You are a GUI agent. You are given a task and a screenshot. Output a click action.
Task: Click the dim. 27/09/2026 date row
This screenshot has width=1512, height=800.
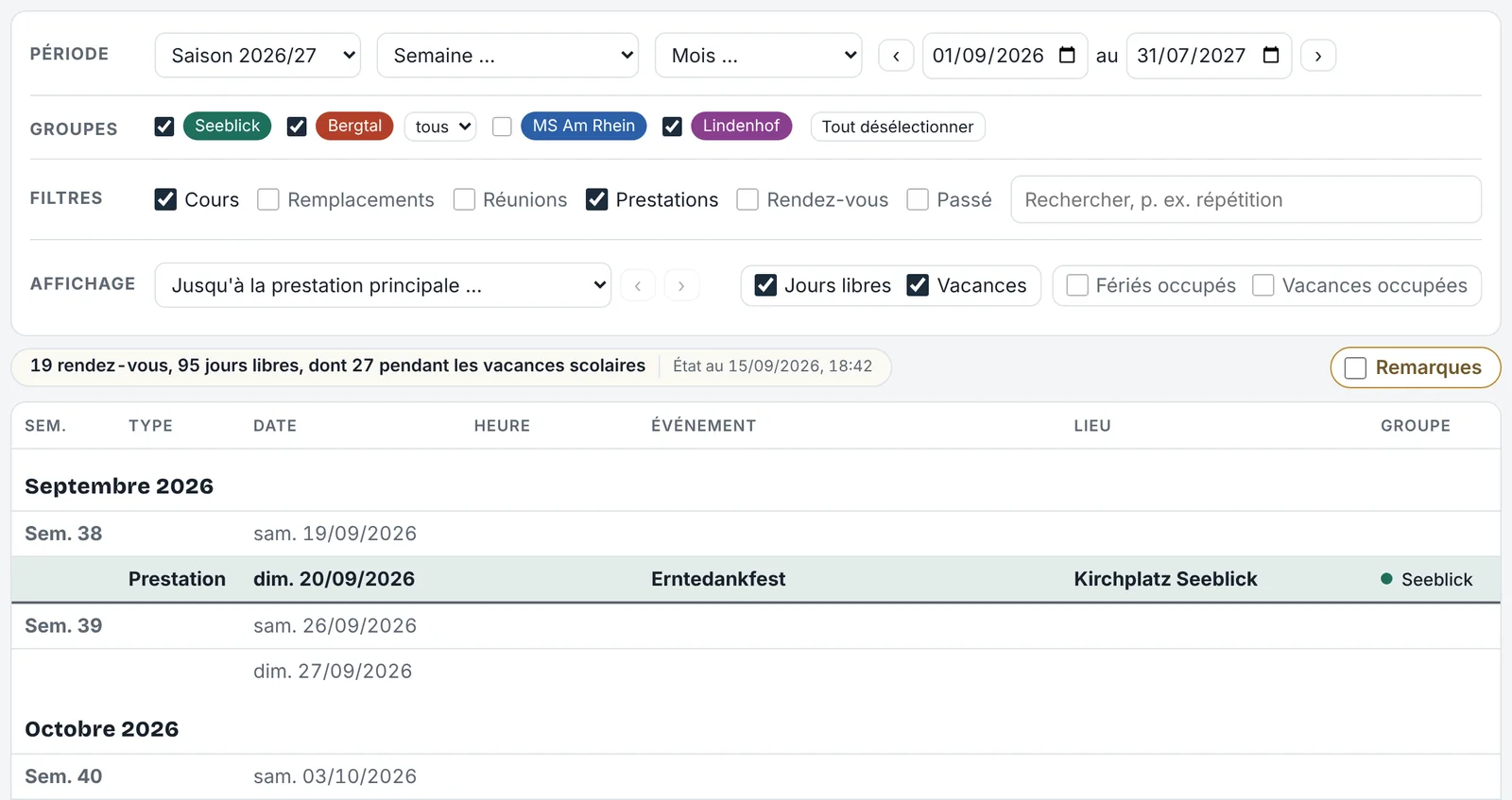[756, 671]
